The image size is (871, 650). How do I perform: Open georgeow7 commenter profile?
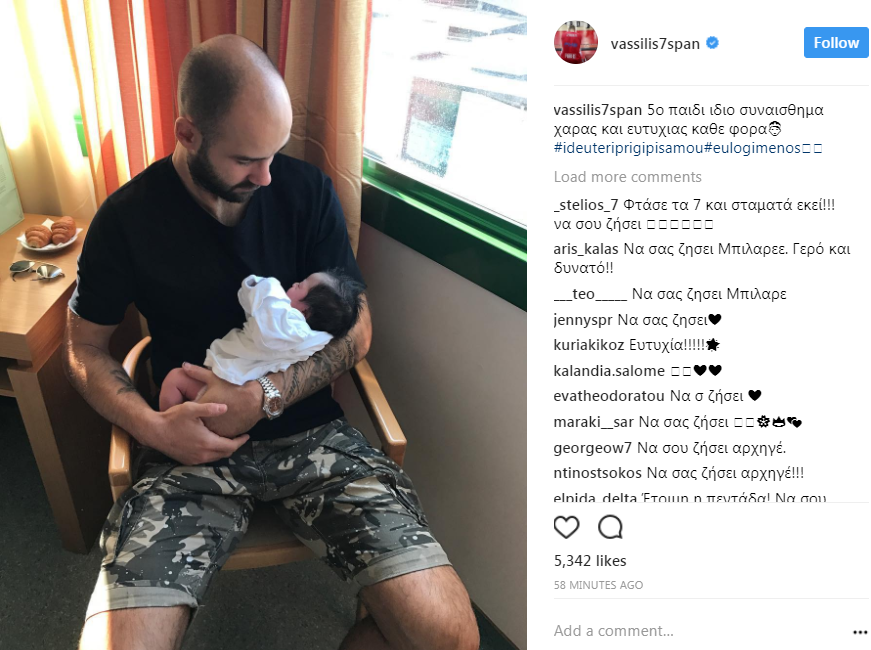tap(593, 448)
